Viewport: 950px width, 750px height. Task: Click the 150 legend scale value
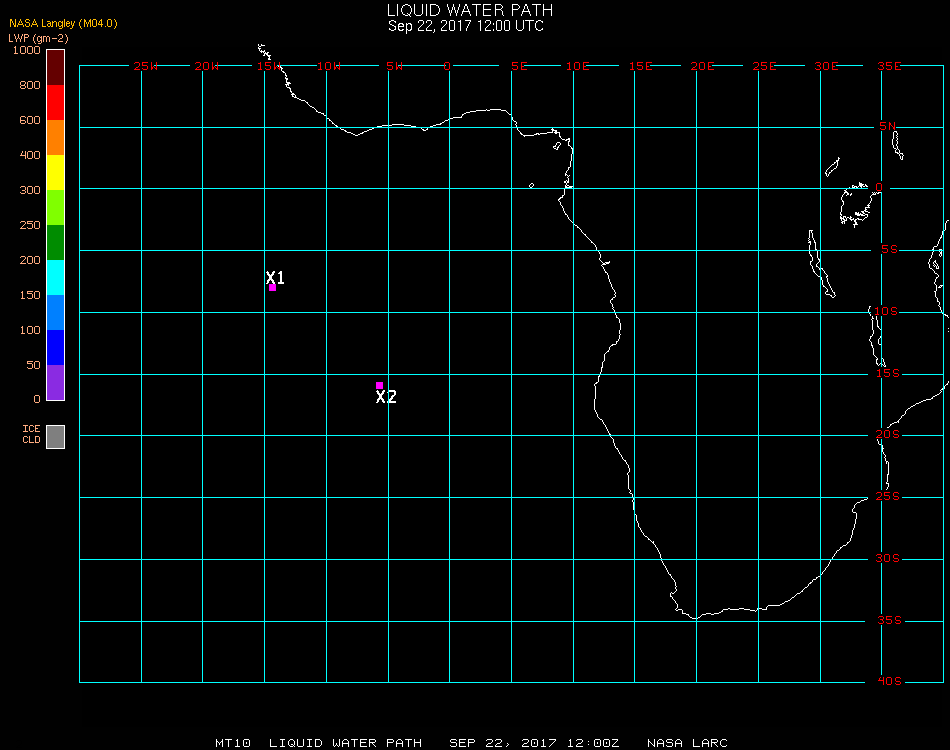click(30, 295)
